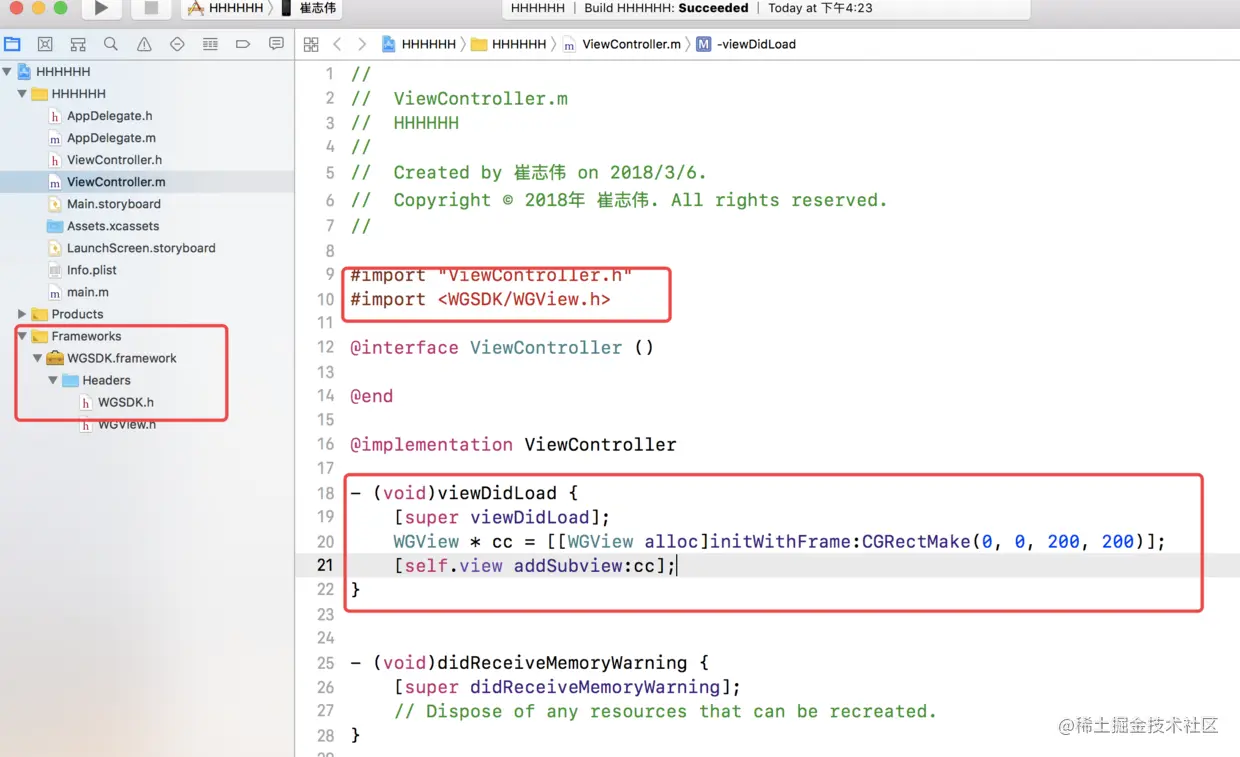
Task: Open the Issue navigator warning icon
Action: point(144,44)
